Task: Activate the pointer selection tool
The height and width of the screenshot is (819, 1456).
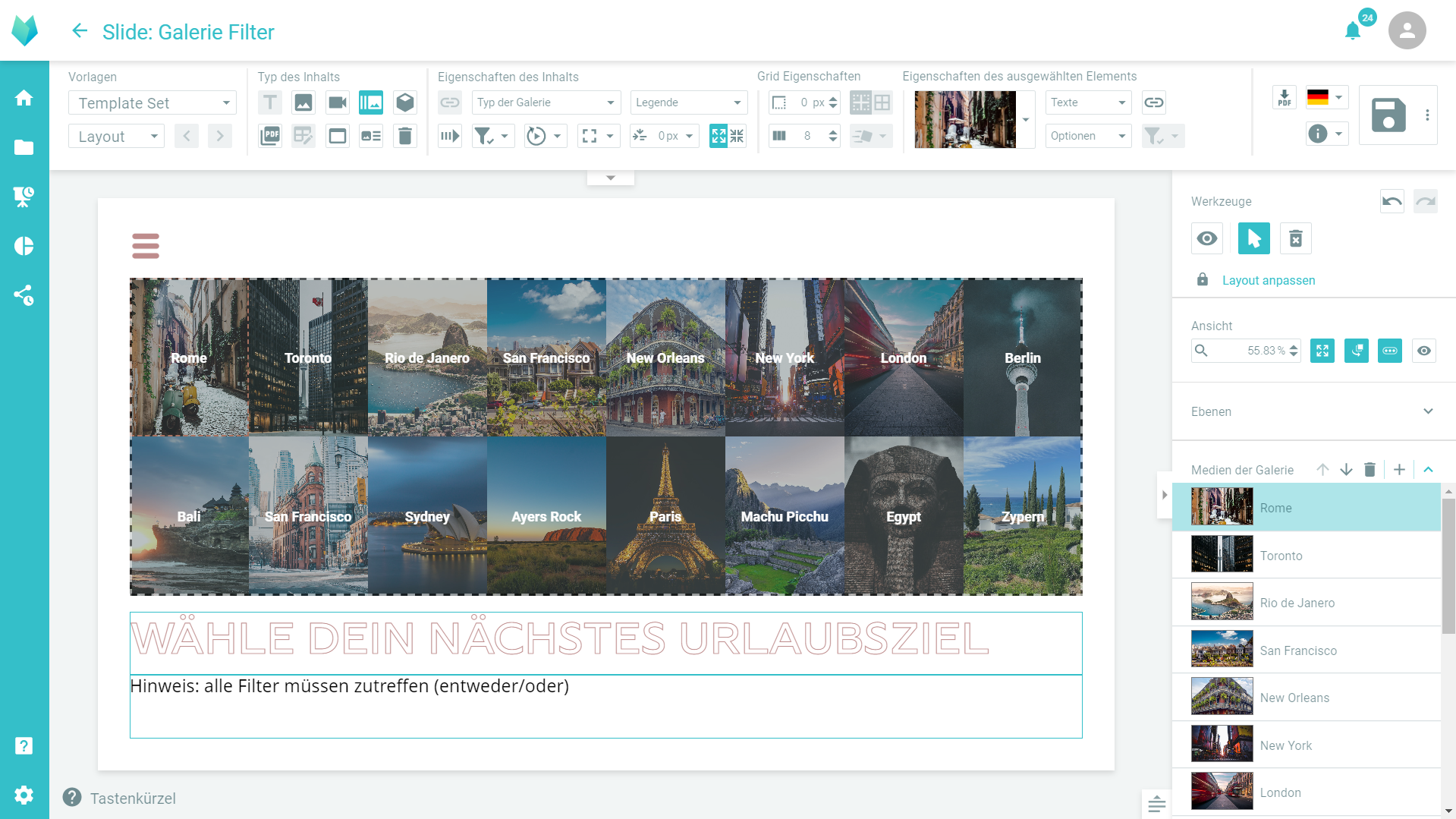Action: 1254,238
